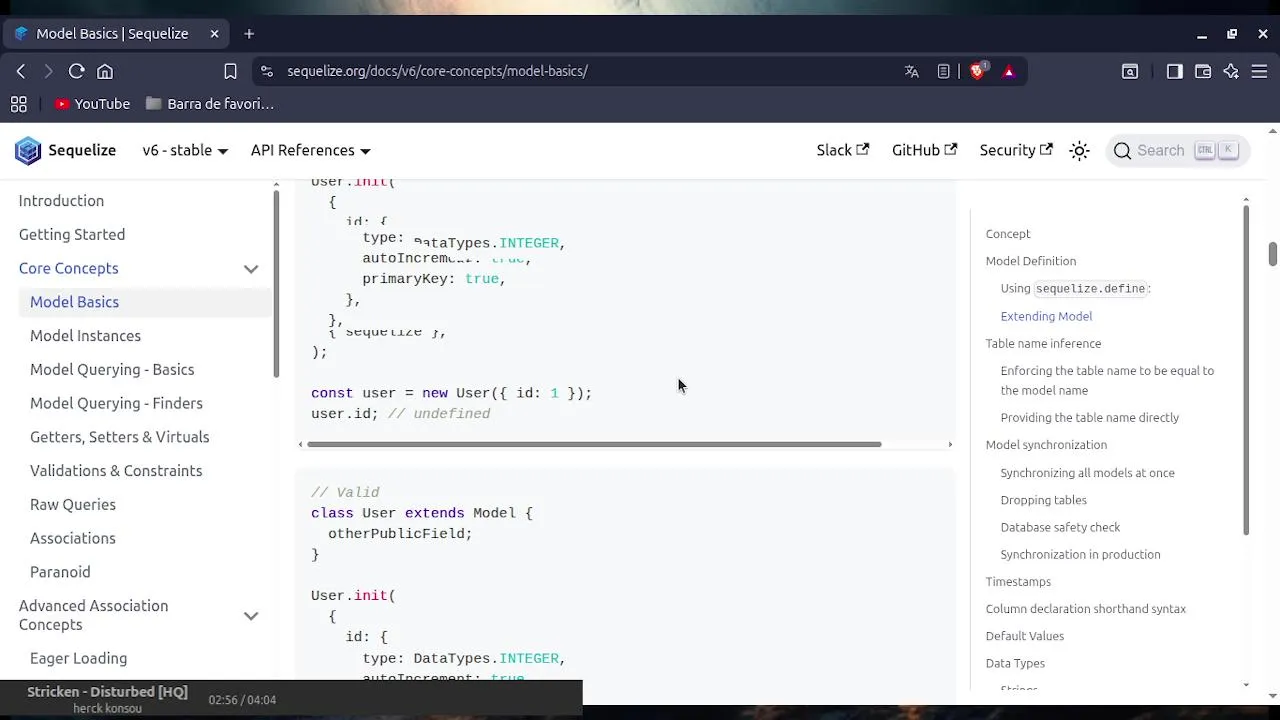The width and height of the screenshot is (1280, 720).
Task: Collapse the Core Concepts category
Action: [x=251, y=269]
